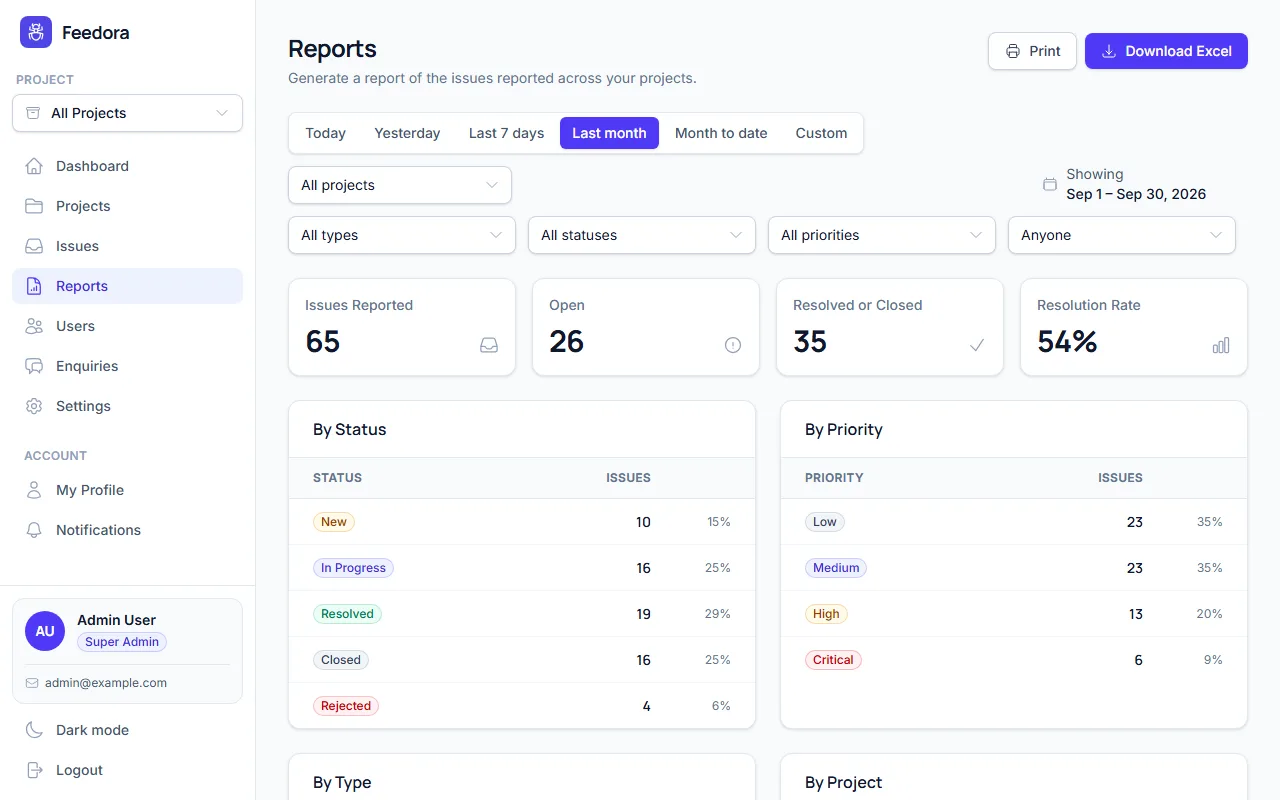1280x800 pixels.
Task: Expand the All statuses dropdown
Action: pos(642,235)
